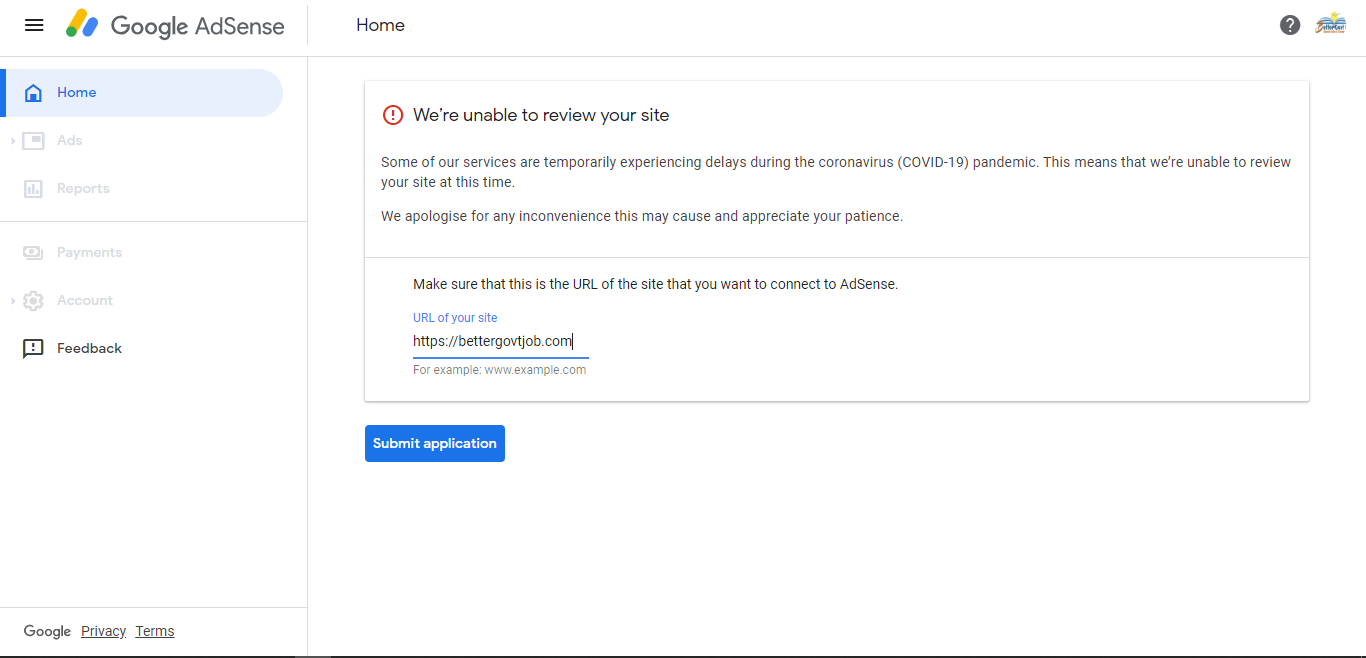This screenshot has width=1366, height=658.
Task: Click the red error alert icon
Action: tap(393, 115)
